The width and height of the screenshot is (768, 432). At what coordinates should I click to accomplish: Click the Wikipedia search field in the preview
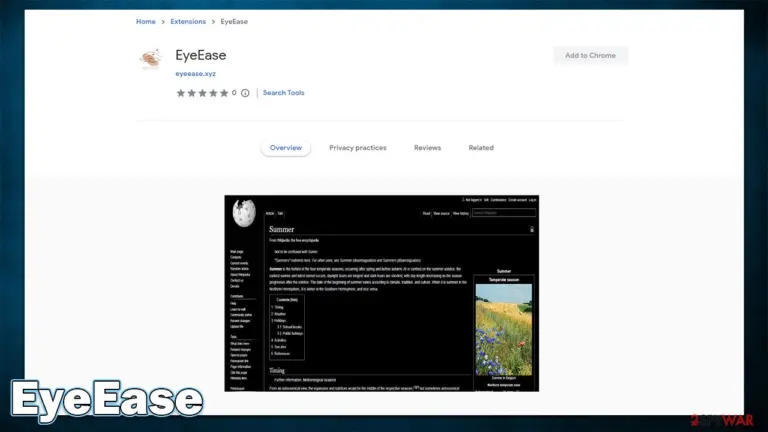(504, 213)
